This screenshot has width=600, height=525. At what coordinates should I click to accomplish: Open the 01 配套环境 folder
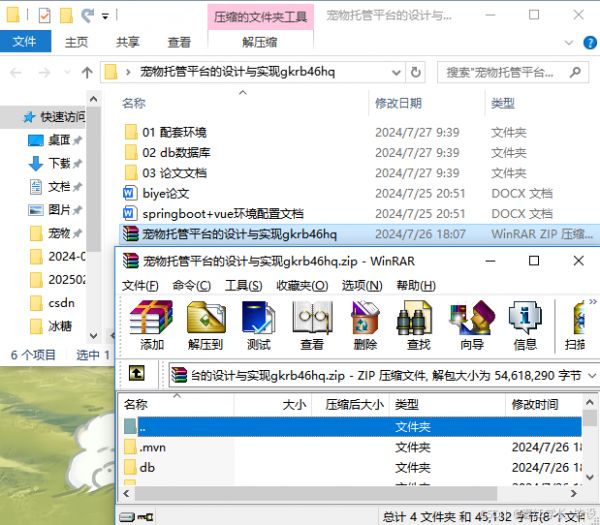[x=174, y=132]
